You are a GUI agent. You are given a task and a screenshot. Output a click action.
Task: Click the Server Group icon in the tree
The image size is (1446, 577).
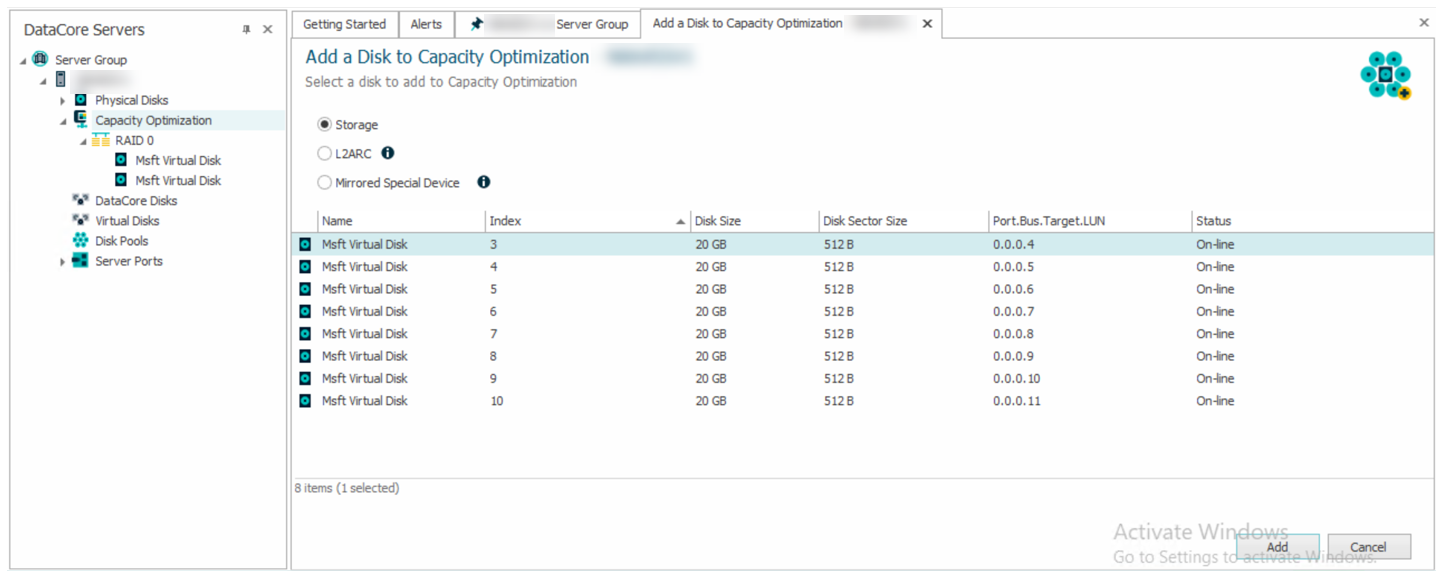tap(40, 60)
